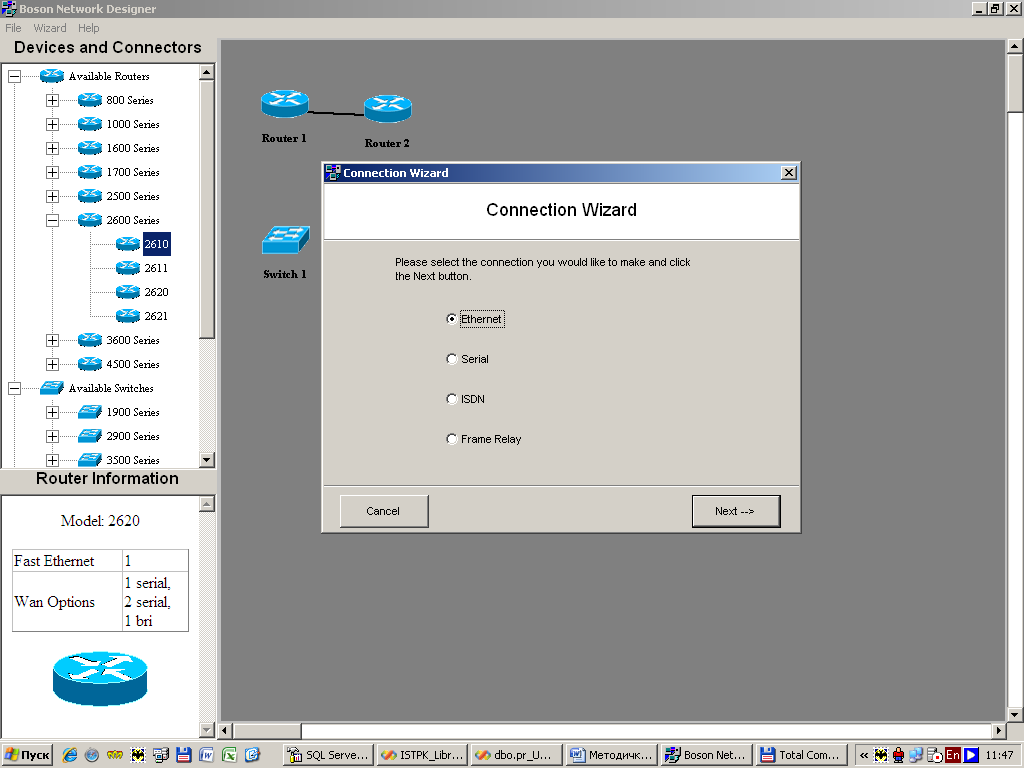Open Internet Explorer from quick launch
Image resolution: width=1024 pixels, height=768 pixels.
coord(69,755)
